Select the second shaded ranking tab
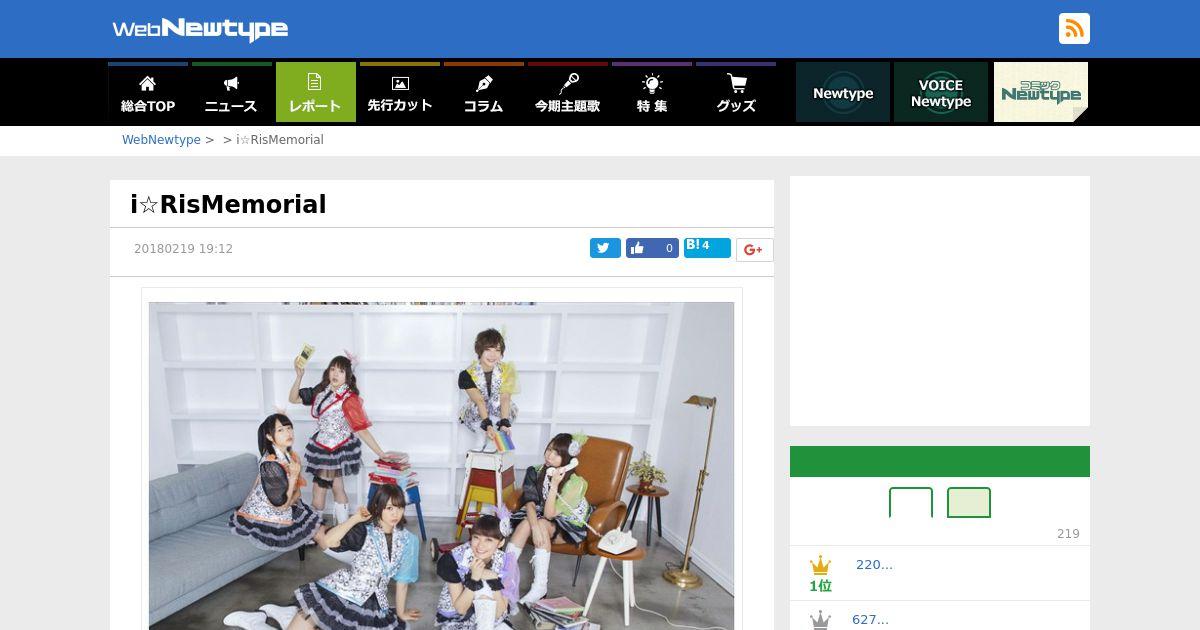 (969, 503)
